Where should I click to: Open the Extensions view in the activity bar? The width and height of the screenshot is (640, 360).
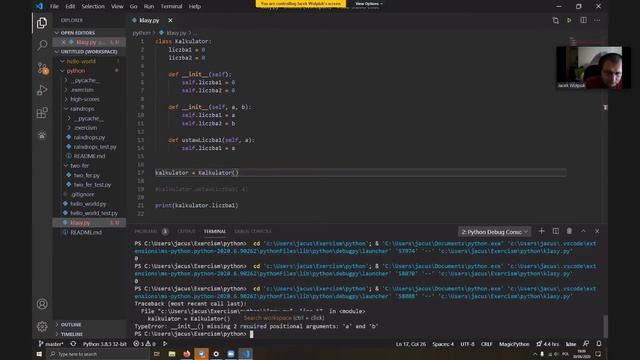42,112
